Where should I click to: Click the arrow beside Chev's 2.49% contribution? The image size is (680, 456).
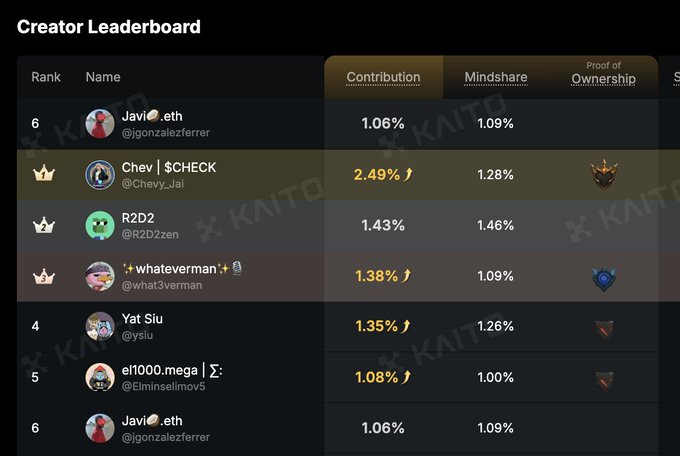(408, 175)
